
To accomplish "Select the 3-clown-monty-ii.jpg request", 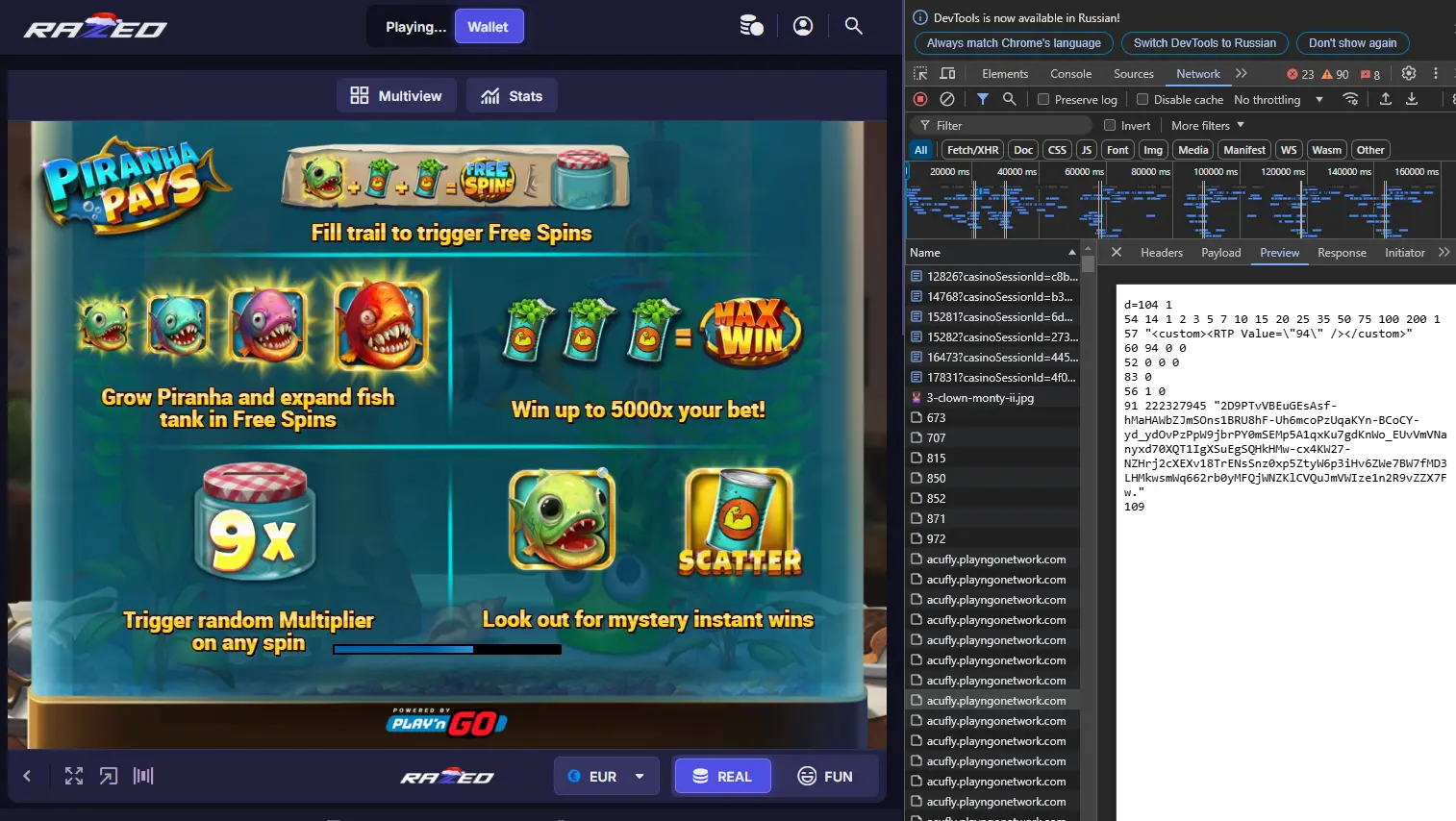I will point(992,397).
